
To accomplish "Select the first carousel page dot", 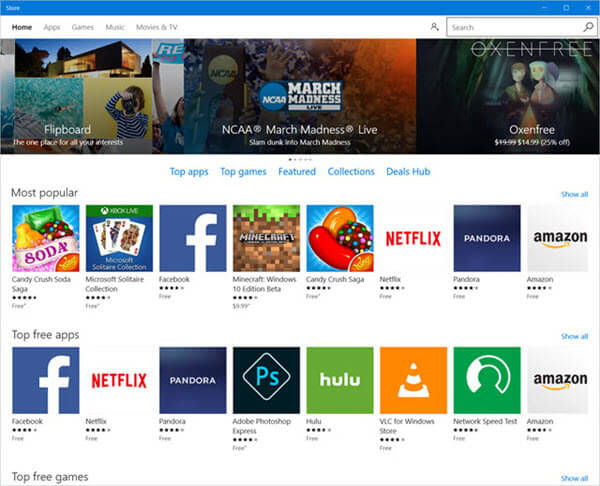I will tap(290, 159).
